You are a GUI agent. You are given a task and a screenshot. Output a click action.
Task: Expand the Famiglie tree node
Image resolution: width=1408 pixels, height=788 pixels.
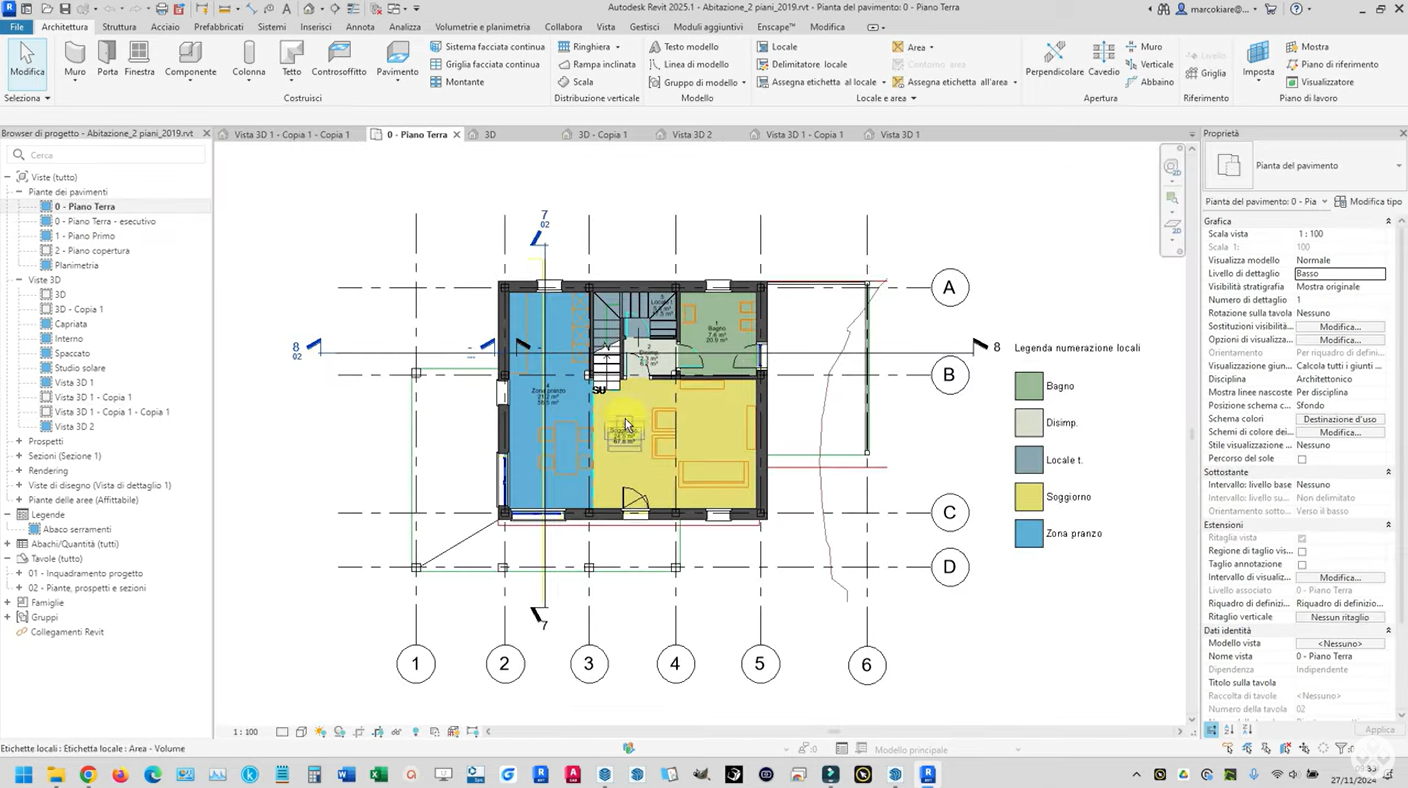click(9, 603)
